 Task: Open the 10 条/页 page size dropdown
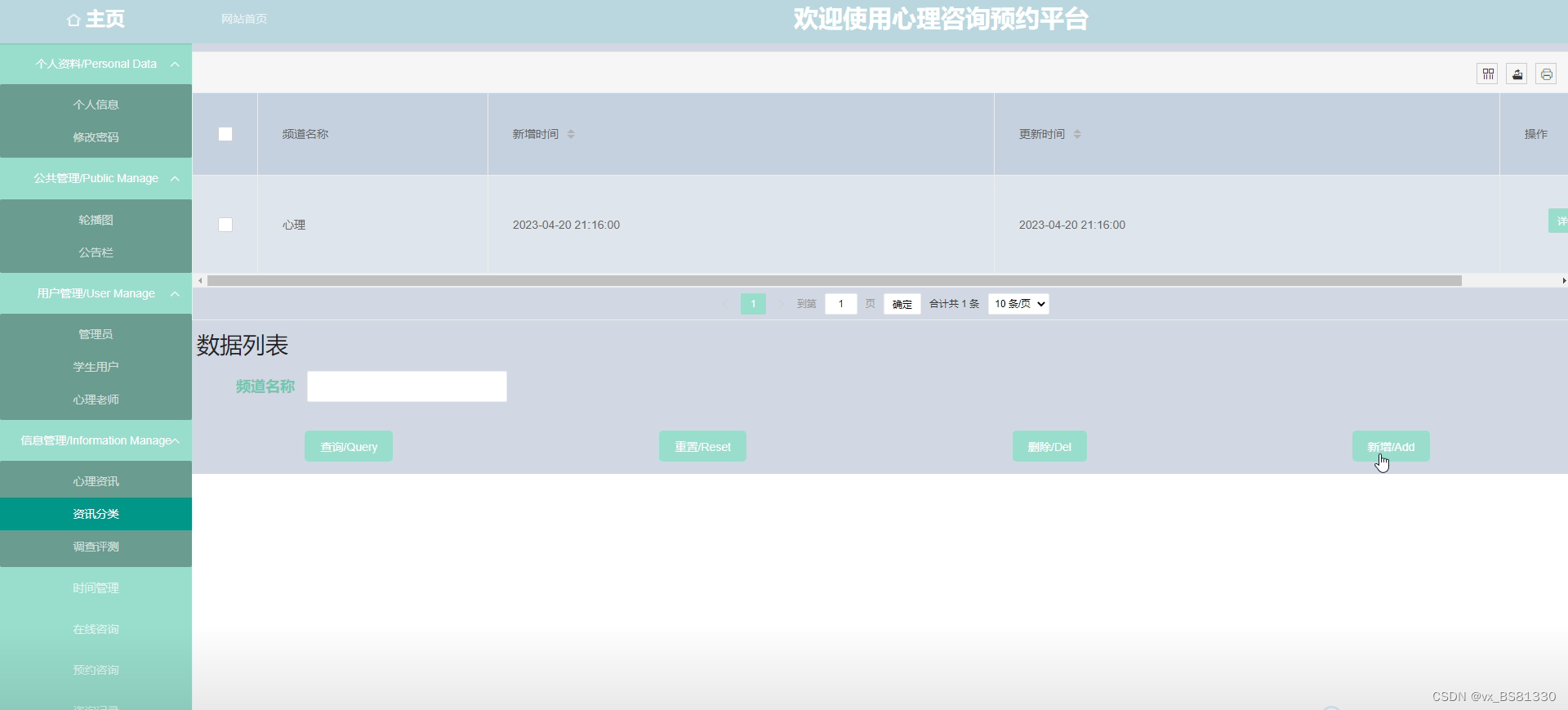pyautogui.click(x=1018, y=304)
